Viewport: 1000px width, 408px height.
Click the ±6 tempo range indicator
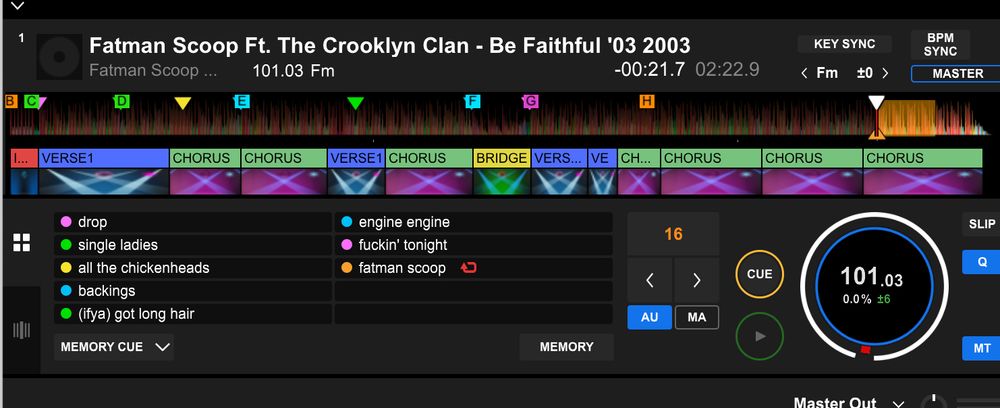point(884,298)
